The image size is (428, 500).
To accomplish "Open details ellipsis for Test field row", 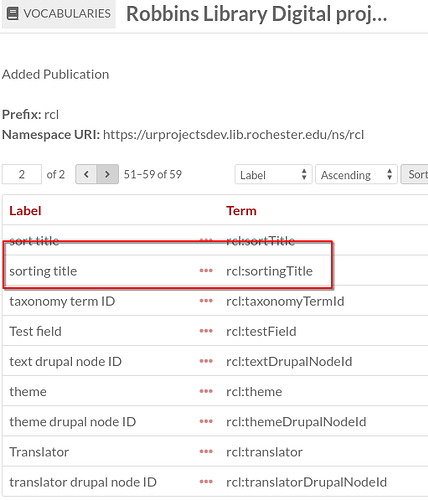I will (206, 331).
